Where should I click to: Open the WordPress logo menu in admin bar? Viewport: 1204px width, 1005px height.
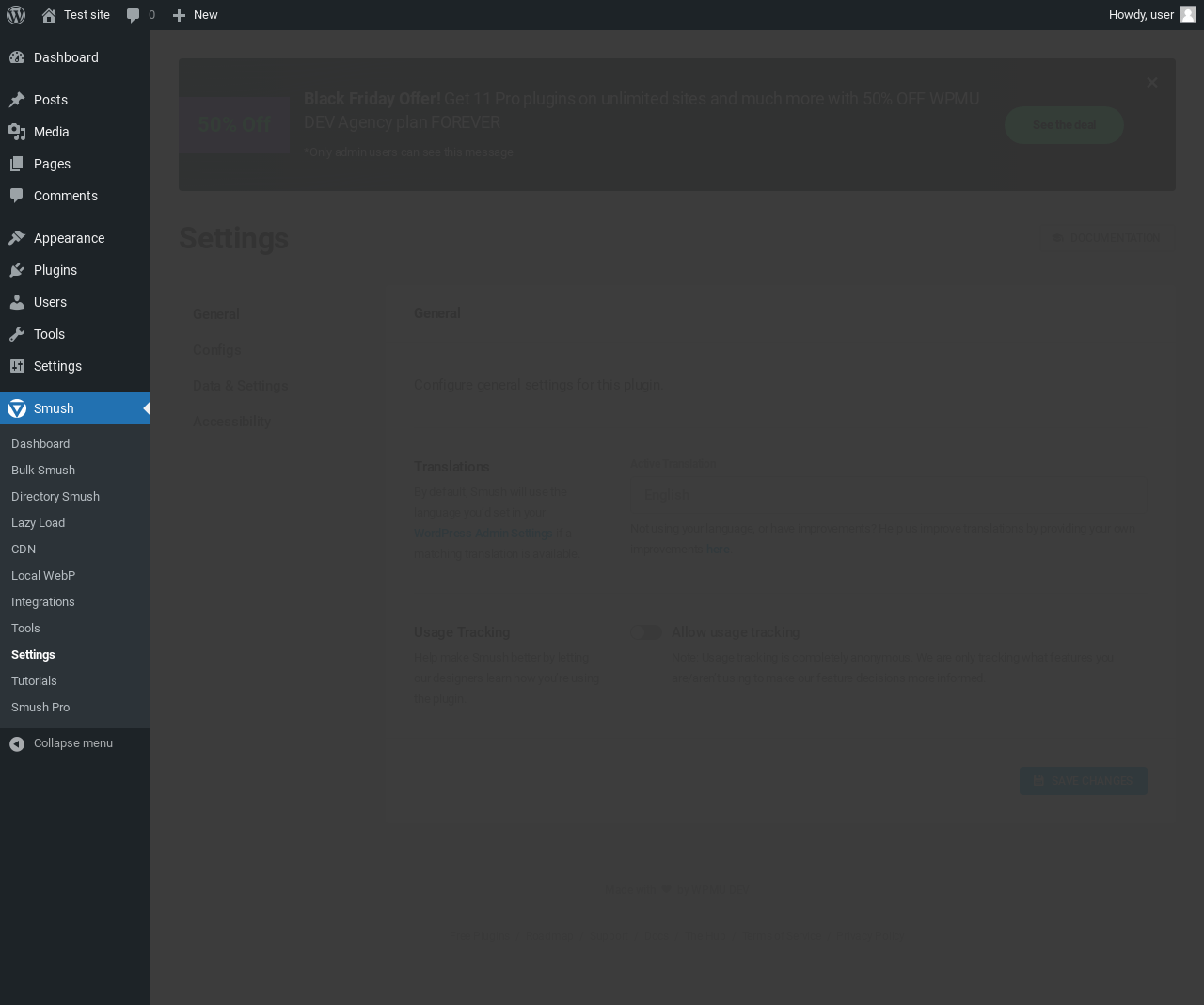(16, 15)
